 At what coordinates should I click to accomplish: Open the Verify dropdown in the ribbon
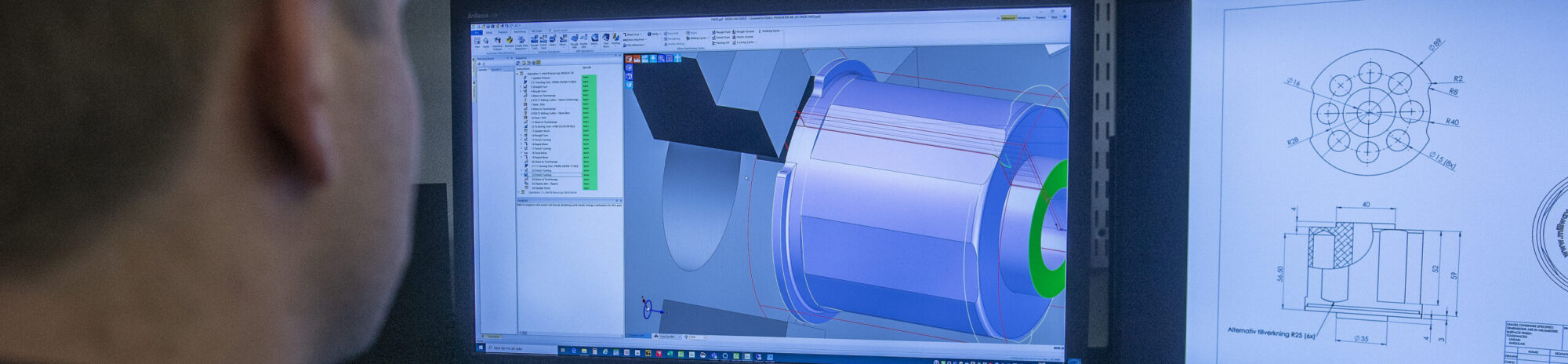pyautogui.click(x=655, y=34)
